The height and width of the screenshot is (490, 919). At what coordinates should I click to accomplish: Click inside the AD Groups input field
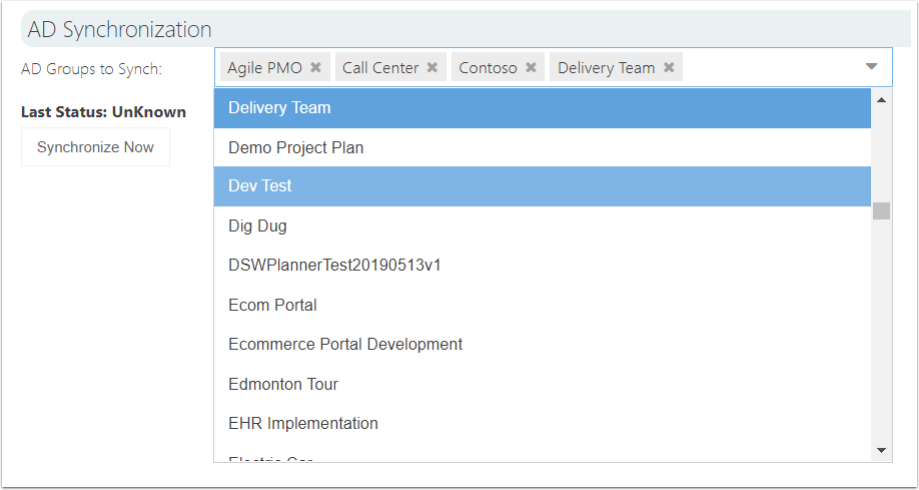[x=771, y=67]
